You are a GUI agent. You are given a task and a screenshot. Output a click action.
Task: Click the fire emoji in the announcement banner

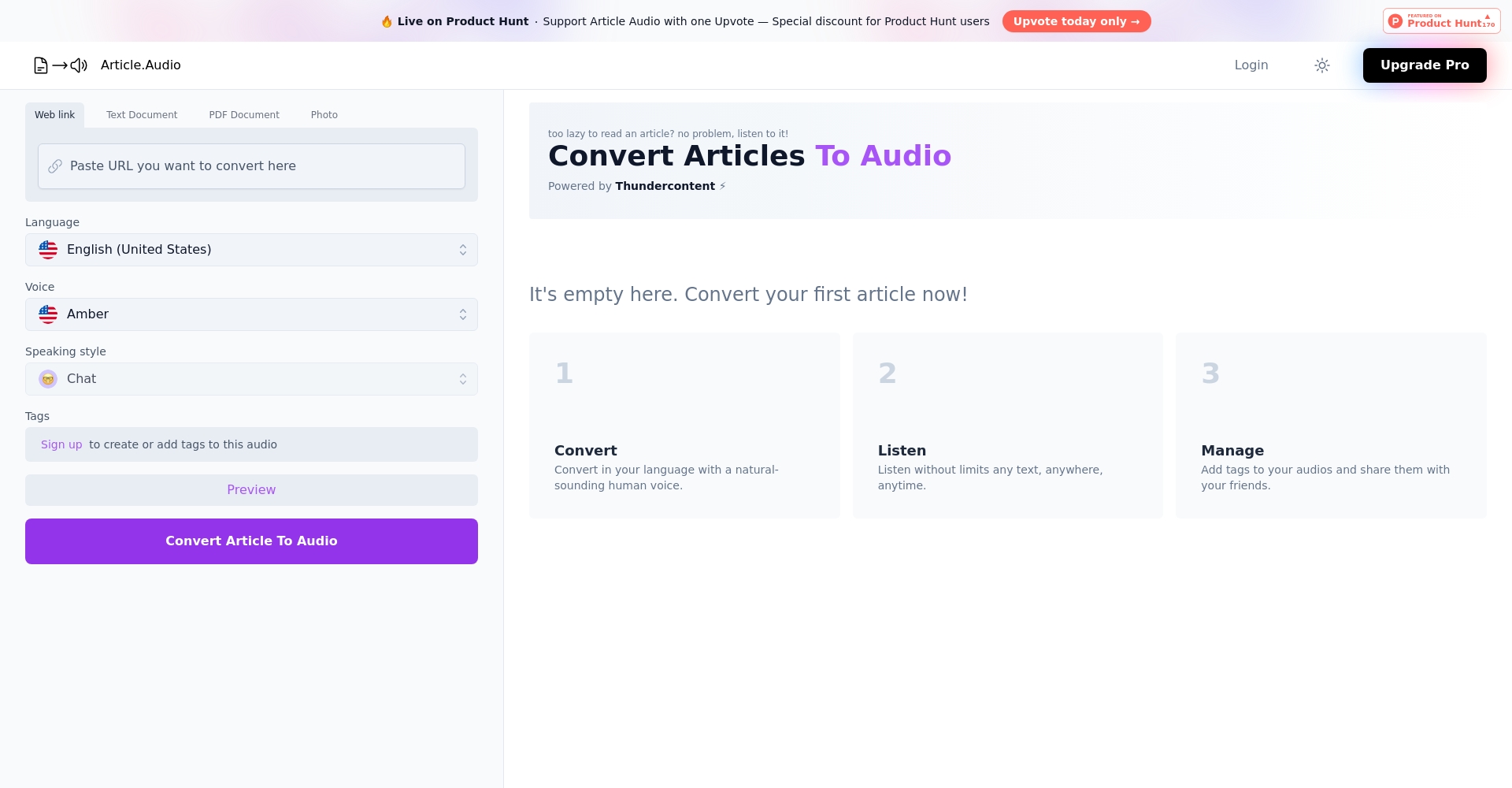point(387,21)
